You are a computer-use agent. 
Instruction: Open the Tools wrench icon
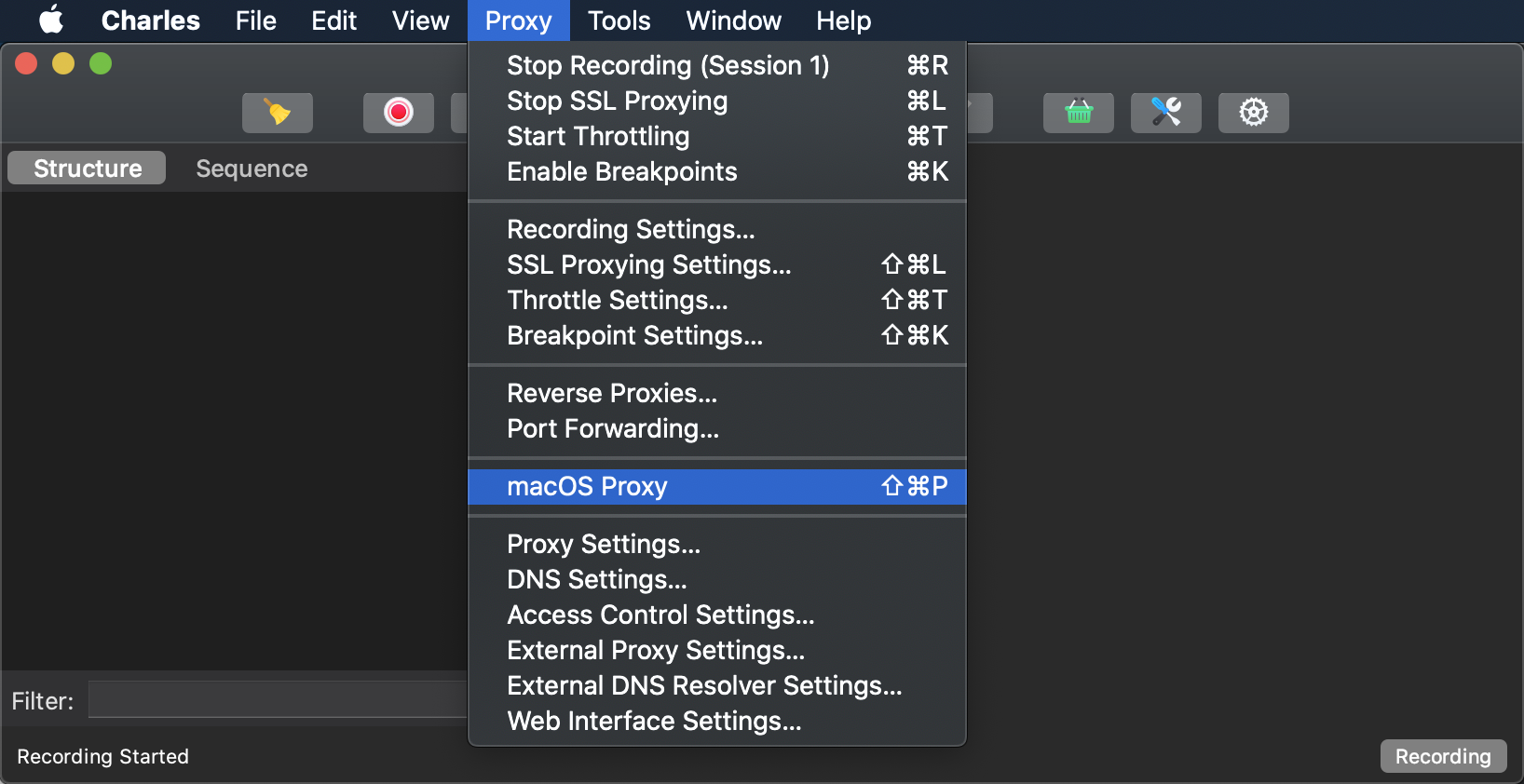point(1166,113)
